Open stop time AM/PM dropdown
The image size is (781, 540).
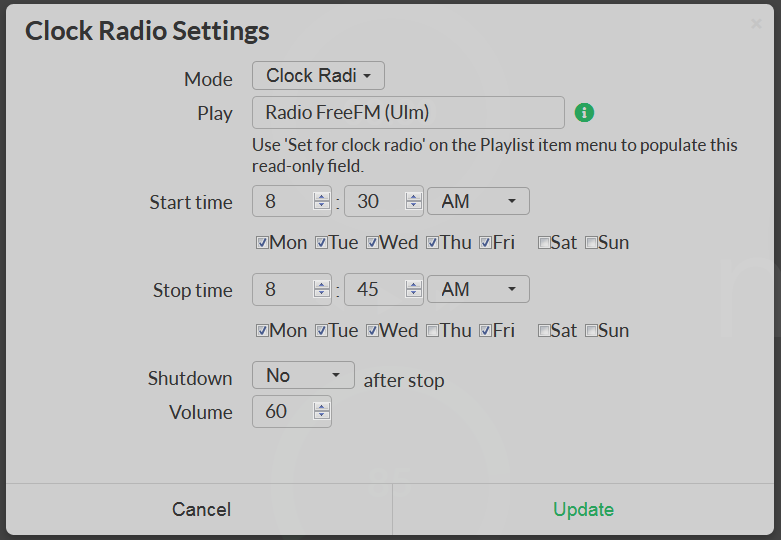click(x=478, y=290)
